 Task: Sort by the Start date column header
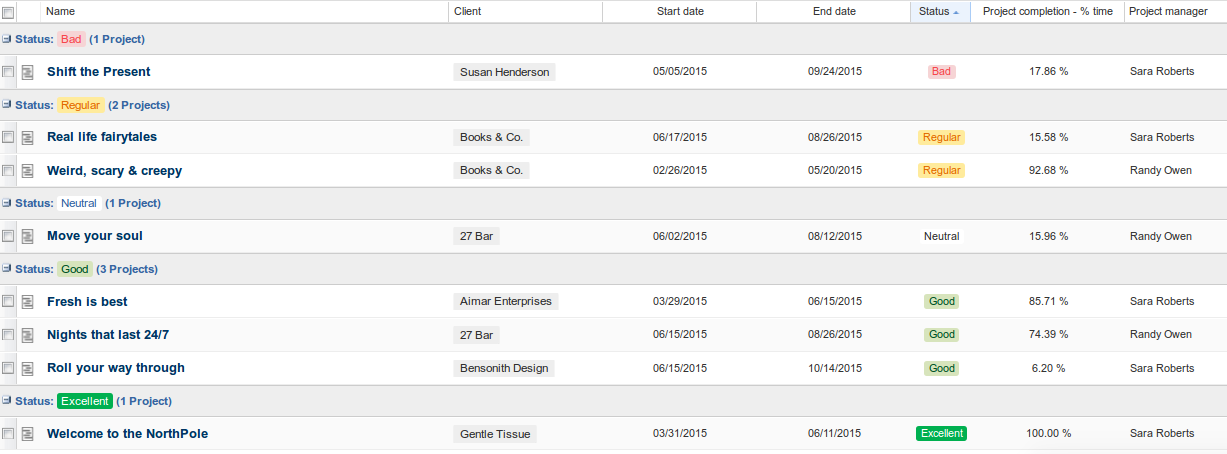tap(680, 12)
